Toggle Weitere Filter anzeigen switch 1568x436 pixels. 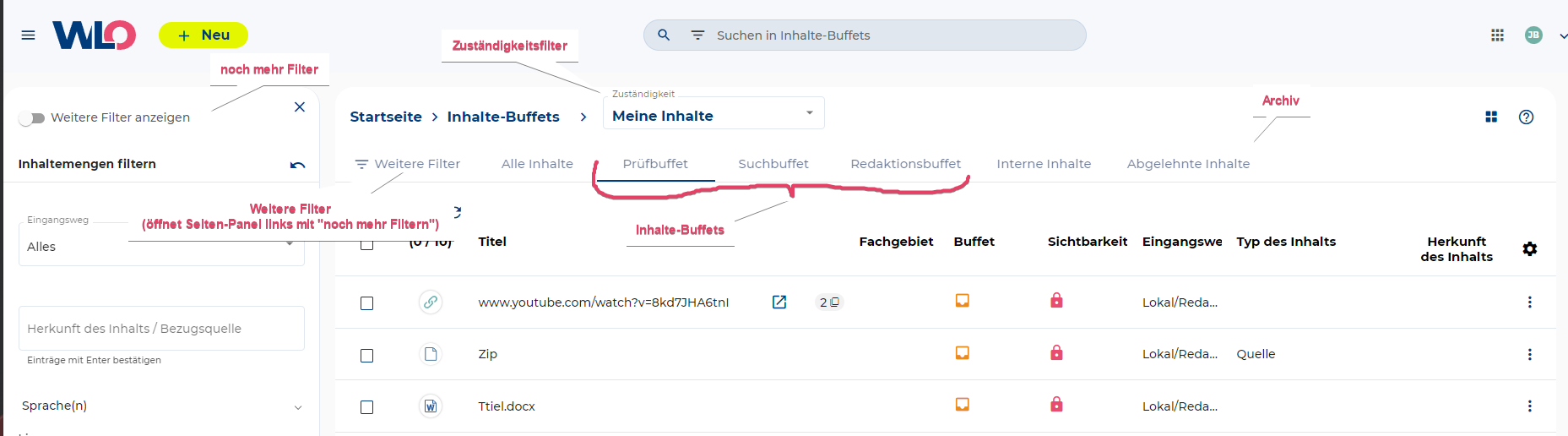(x=32, y=118)
